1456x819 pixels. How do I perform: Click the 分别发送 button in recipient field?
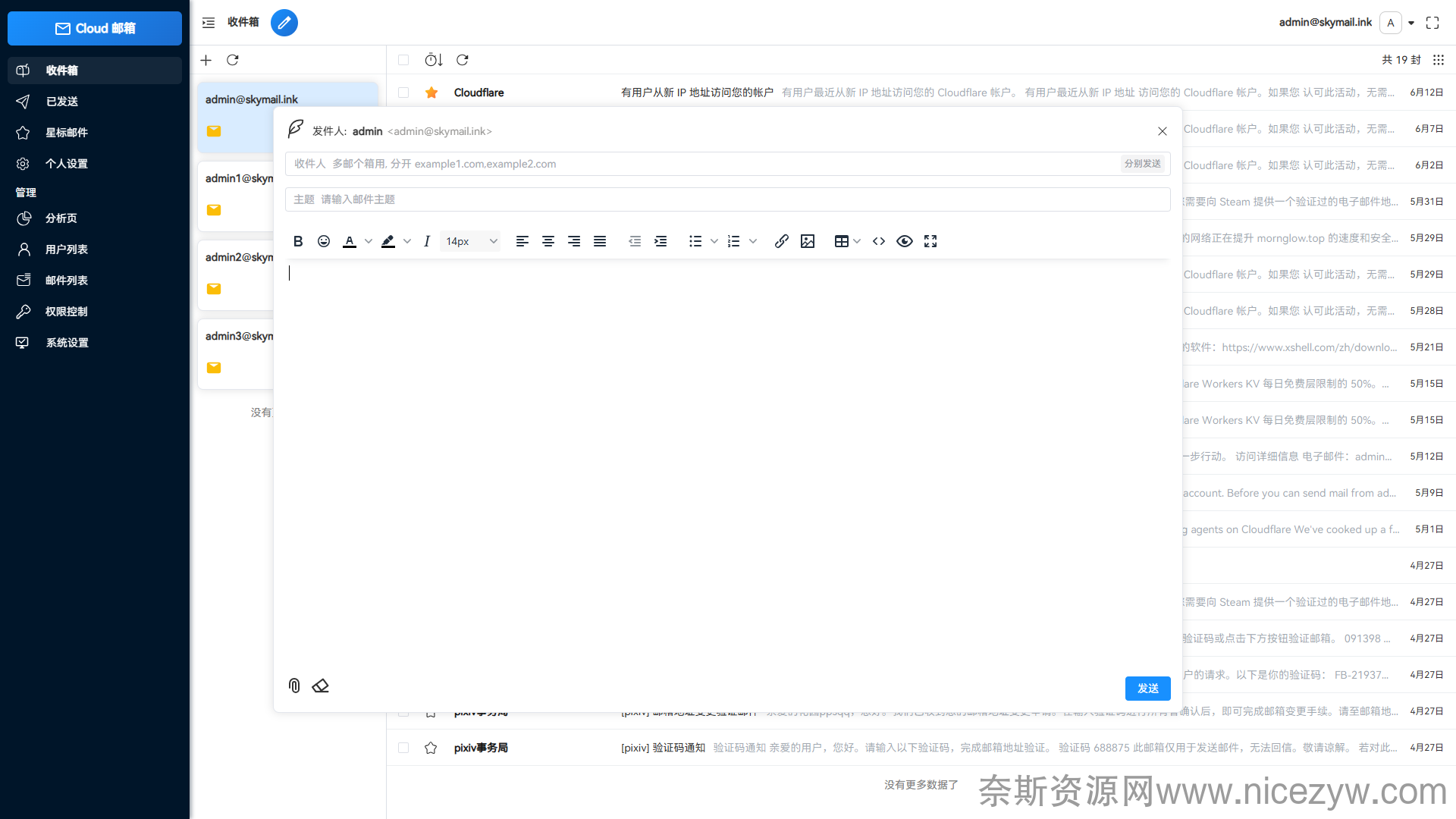point(1142,164)
